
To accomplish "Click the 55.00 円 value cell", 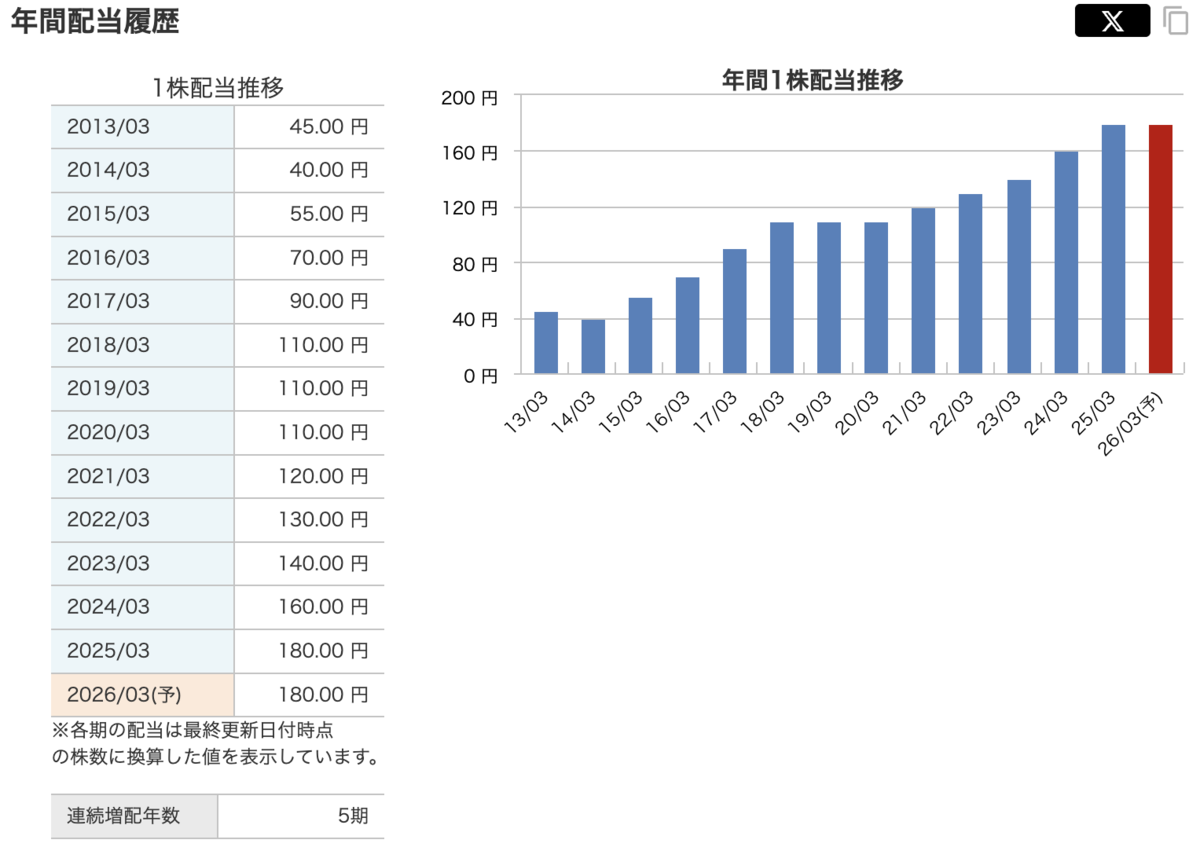I will [309, 215].
